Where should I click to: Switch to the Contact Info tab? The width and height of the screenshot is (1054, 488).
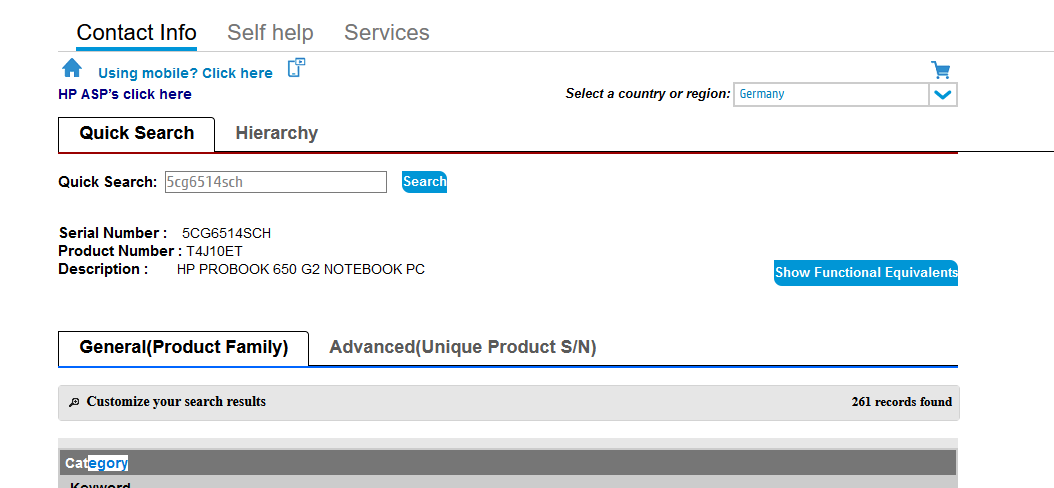[136, 32]
